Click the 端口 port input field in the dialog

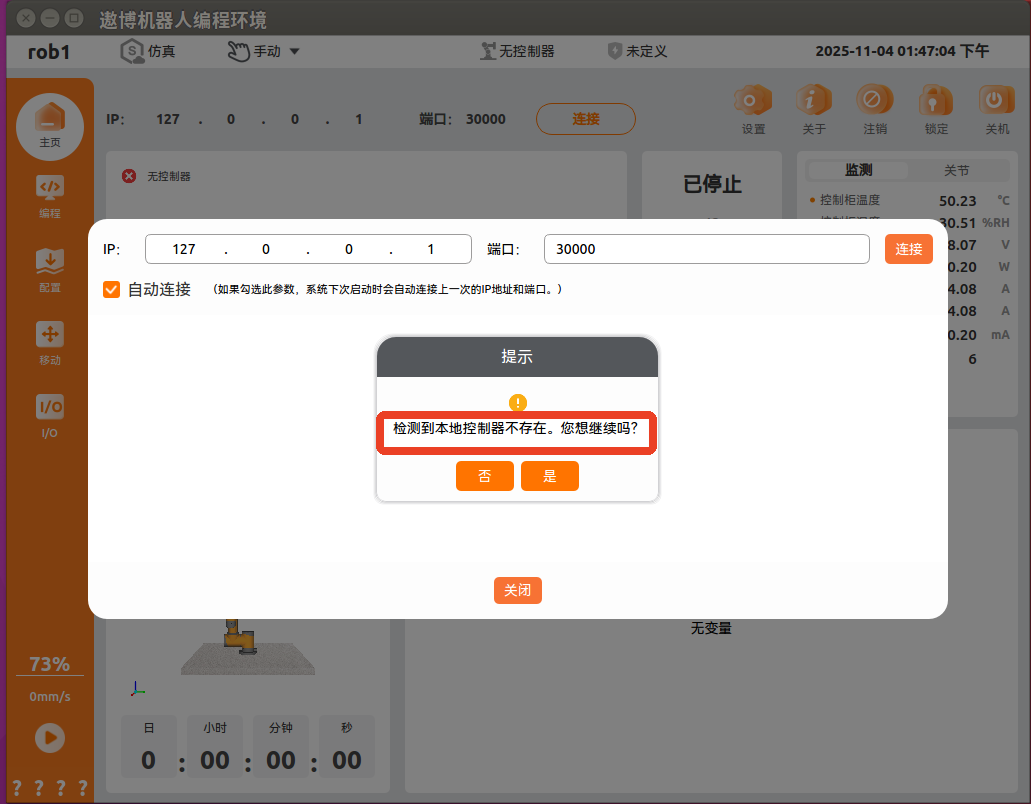(x=706, y=249)
